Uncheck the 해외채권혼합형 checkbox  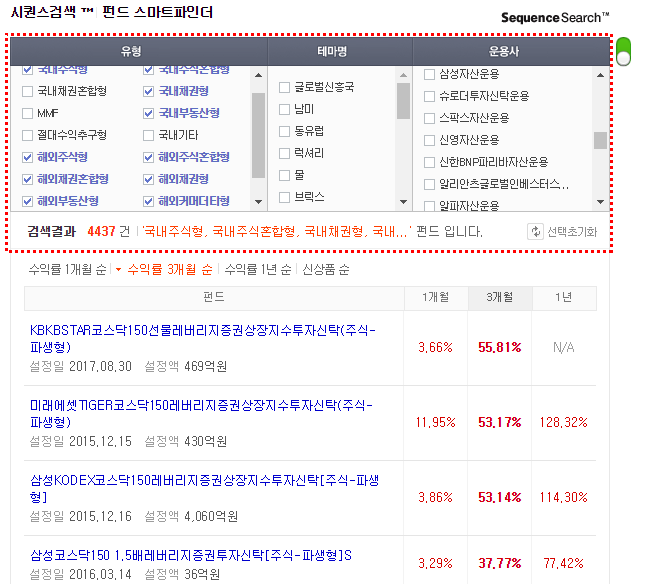click(x=28, y=179)
